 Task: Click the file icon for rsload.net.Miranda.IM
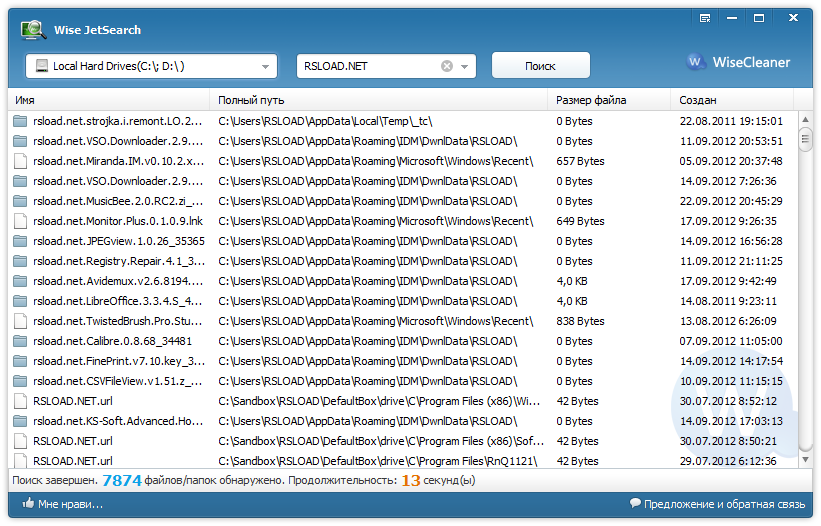point(20,161)
